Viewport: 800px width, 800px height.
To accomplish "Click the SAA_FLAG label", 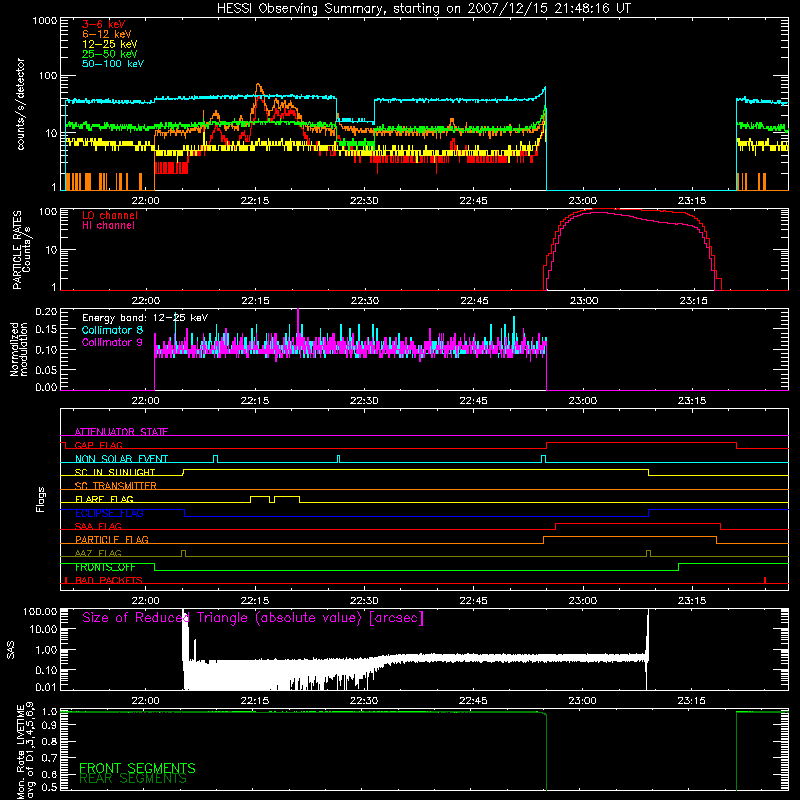I will (x=98, y=527).
